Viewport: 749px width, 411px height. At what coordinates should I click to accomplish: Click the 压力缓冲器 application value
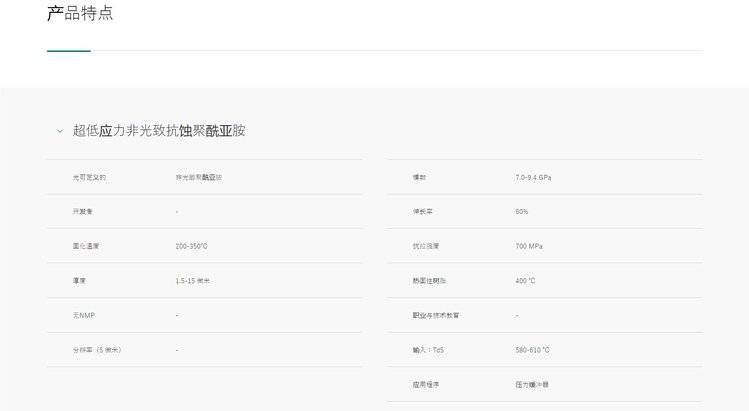(532, 384)
